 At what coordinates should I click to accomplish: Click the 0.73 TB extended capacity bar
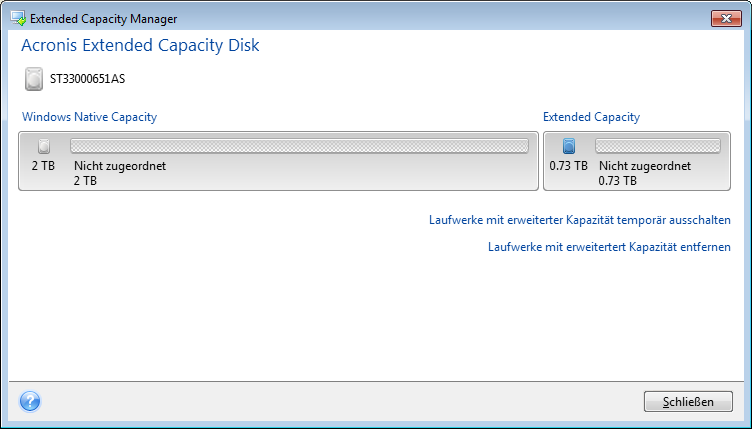657,146
